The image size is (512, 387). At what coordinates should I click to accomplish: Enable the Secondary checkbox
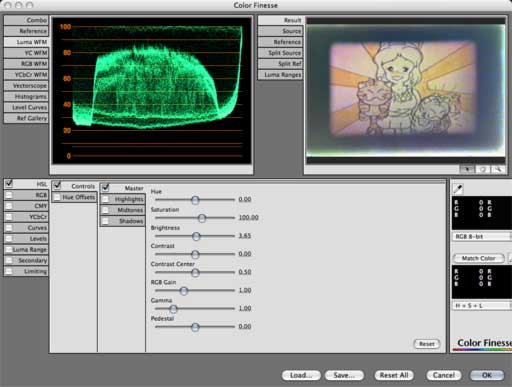coord(9,260)
